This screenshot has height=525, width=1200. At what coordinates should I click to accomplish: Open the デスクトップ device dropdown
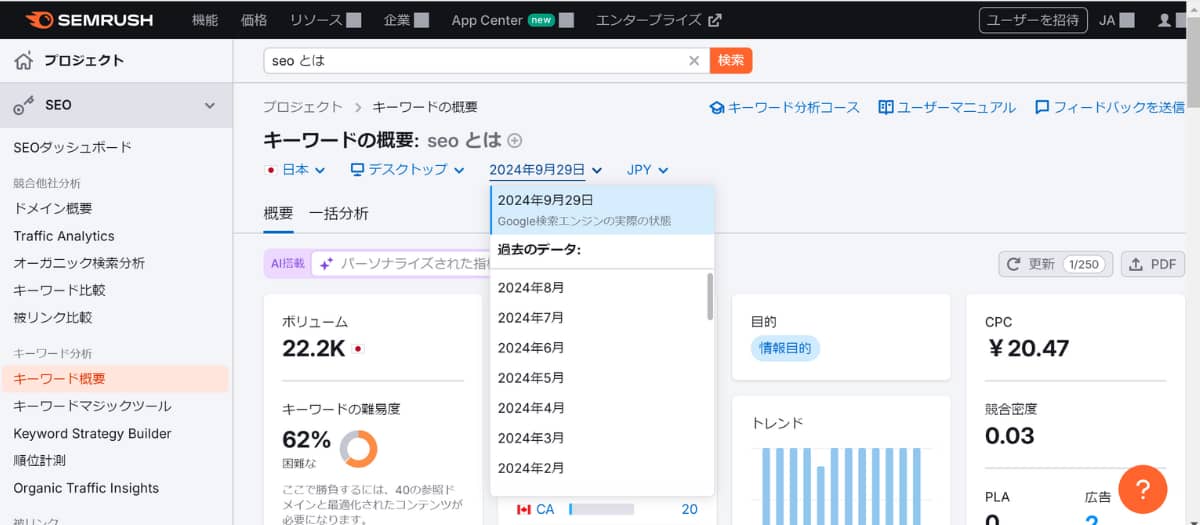pyautogui.click(x=407, y=170)
